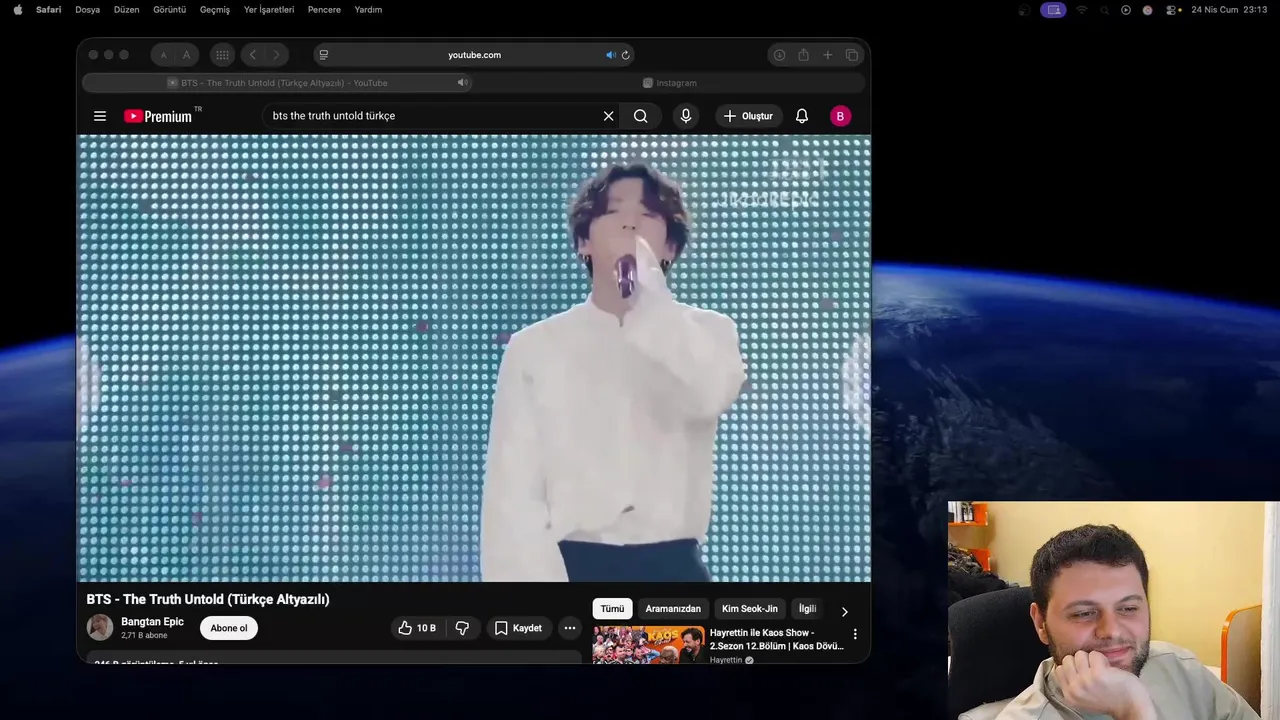
Task: Open more actions ellipsis under video
Action: 569,628
